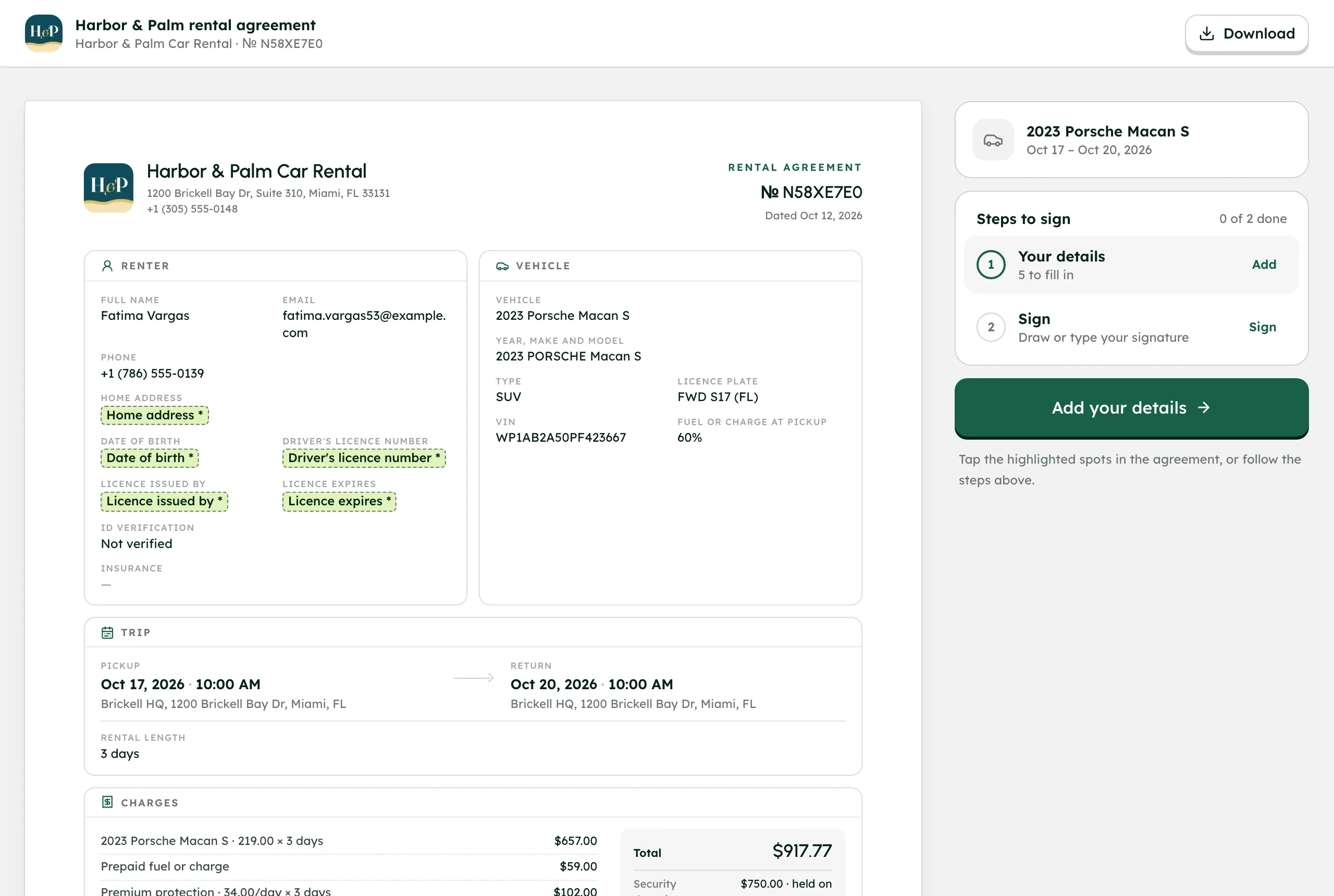Fill in the Licence expires field
Screen dimensions: 1334x896
coord(339,502)
